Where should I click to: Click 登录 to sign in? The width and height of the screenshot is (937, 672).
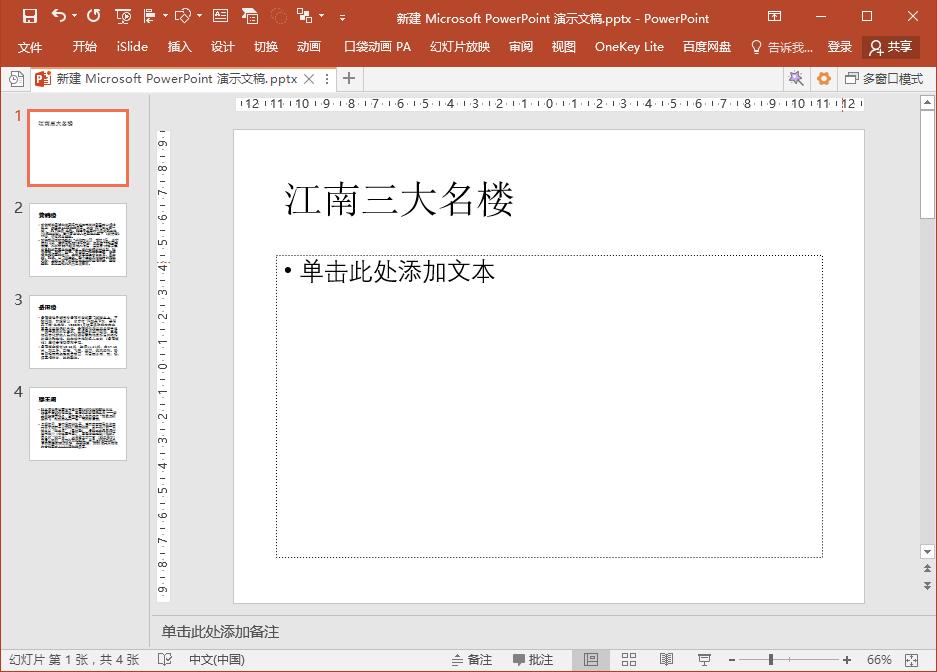pos(840,46)
